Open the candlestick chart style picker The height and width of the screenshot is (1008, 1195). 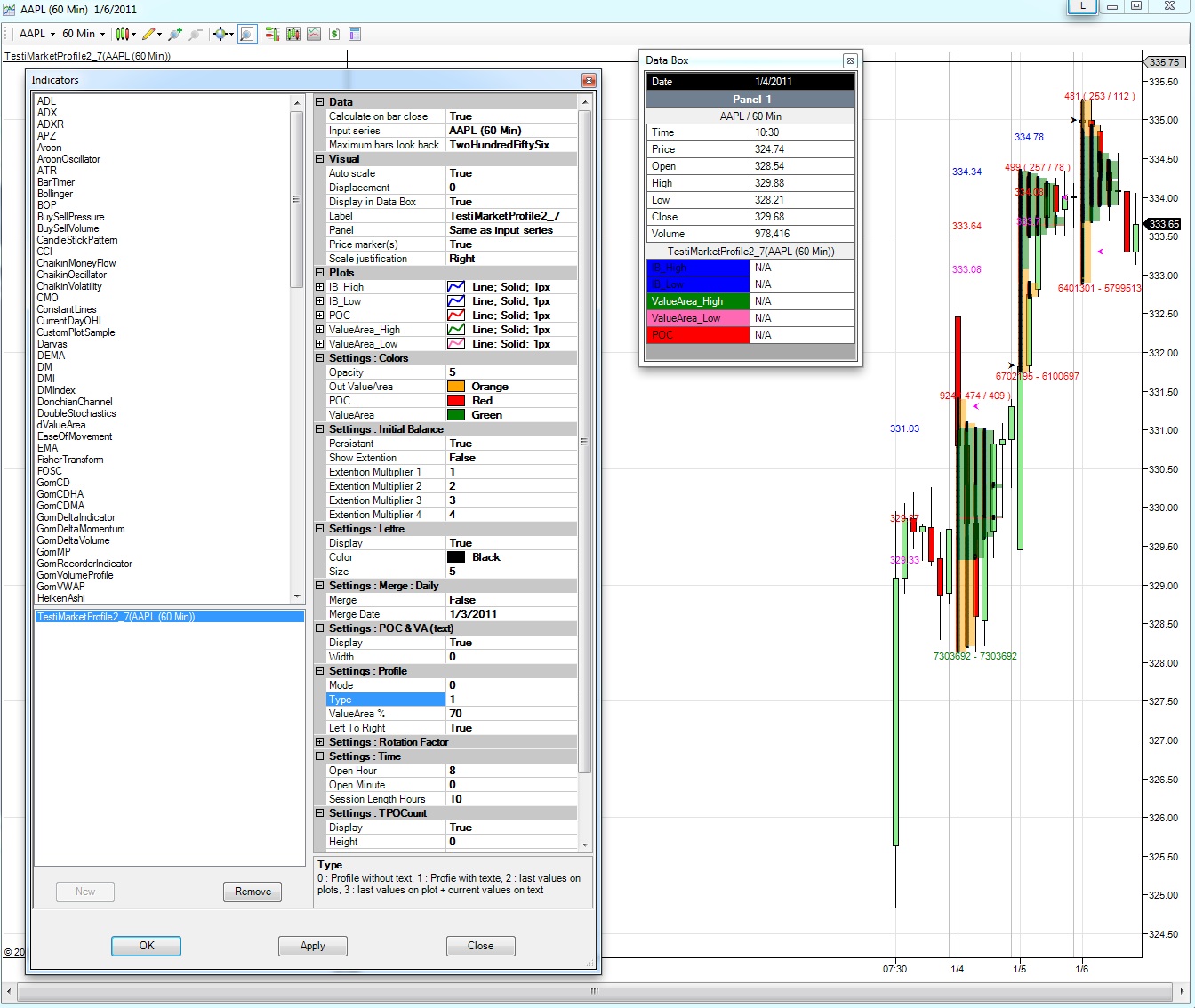click(124, 34)
